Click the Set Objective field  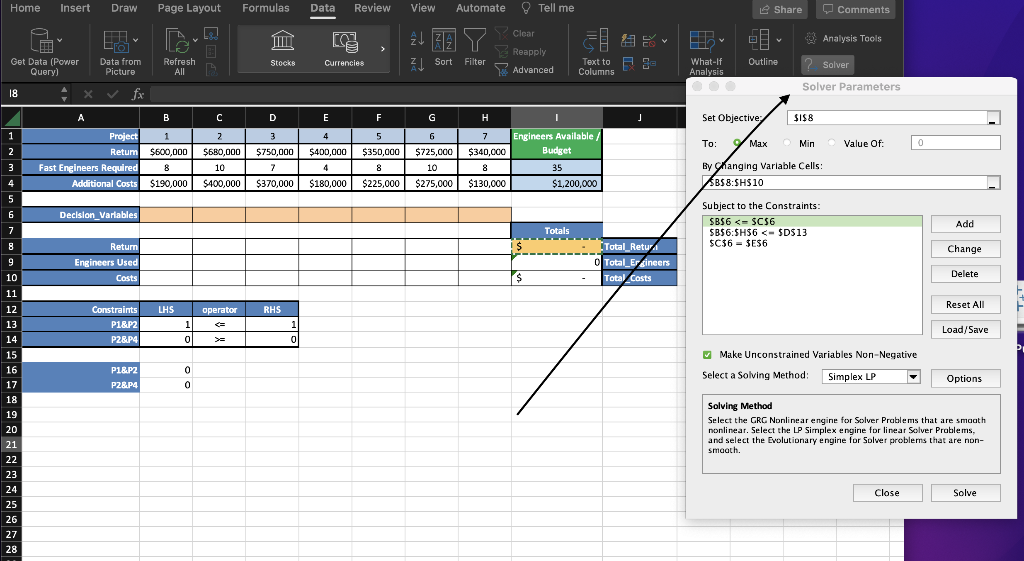point(887,118)
